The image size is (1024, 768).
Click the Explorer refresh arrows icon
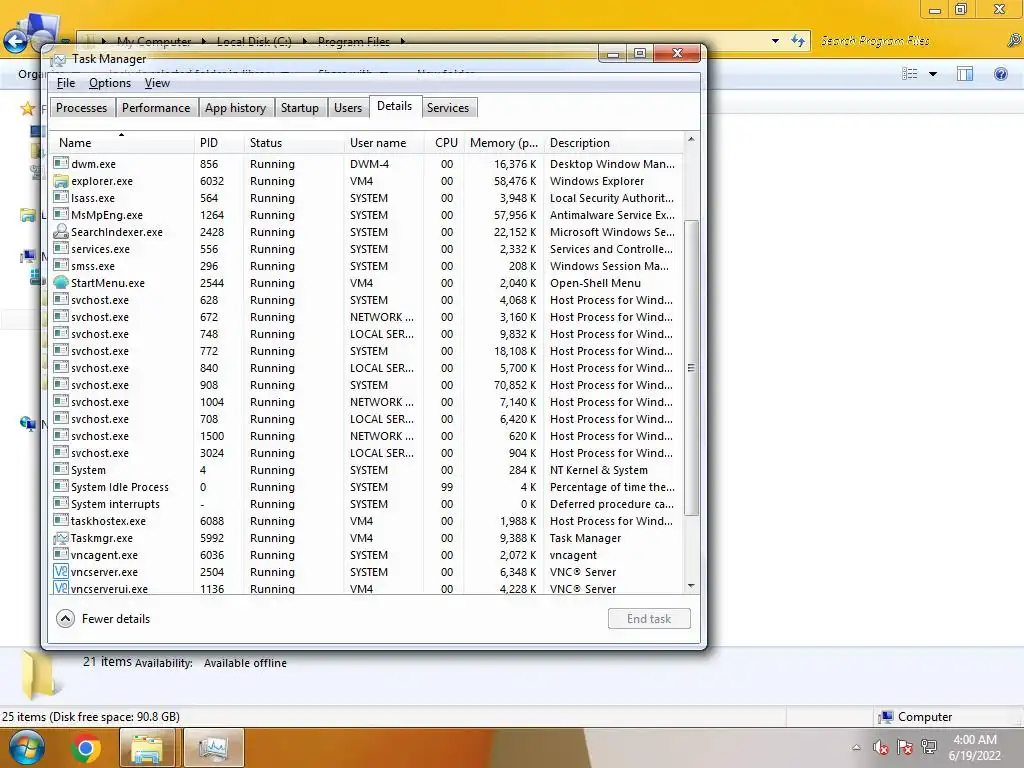(797, 40)
